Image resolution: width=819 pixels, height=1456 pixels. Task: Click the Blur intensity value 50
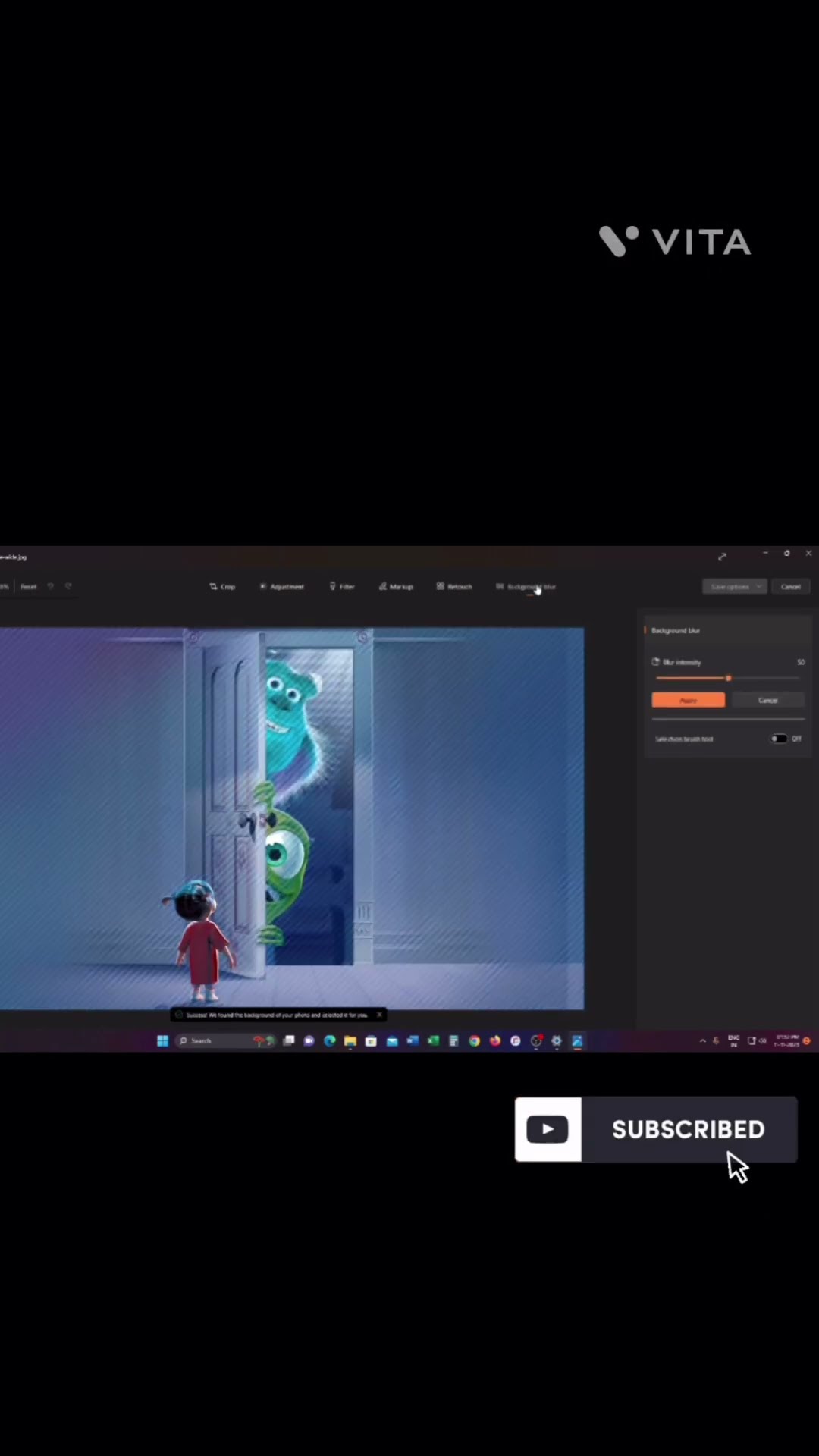tap(800, 662)
